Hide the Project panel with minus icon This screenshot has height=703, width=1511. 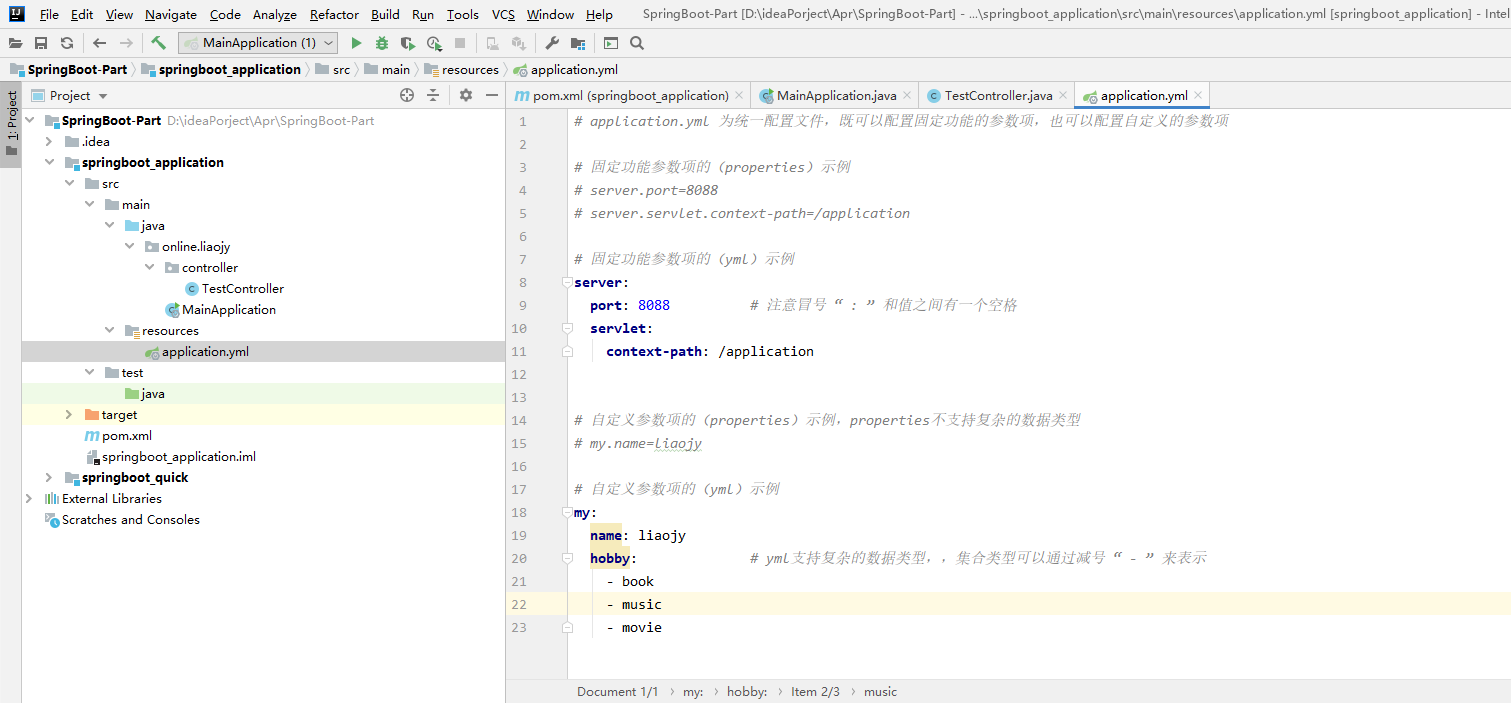[492, 95]
